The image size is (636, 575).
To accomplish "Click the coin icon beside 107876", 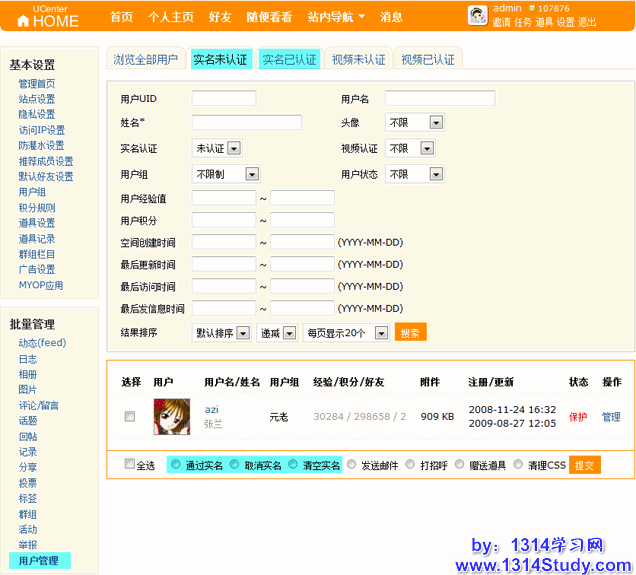I will click(x=532, y=8).
